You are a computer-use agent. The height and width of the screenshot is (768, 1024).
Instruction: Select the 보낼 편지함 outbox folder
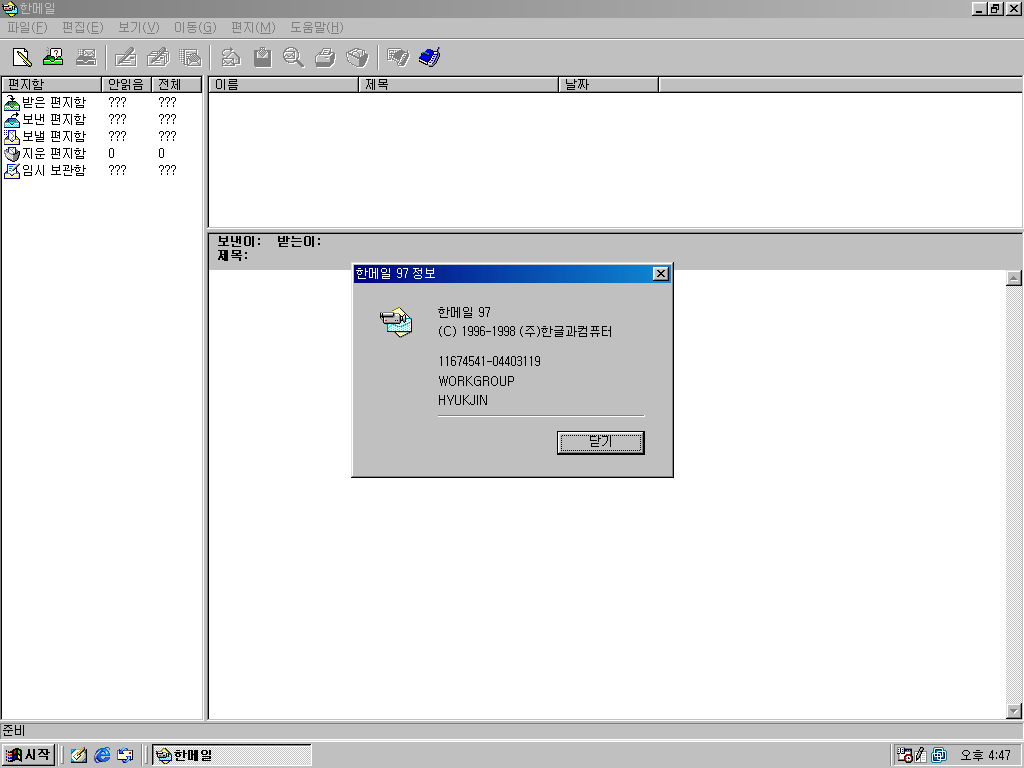(x=45, y=136)
